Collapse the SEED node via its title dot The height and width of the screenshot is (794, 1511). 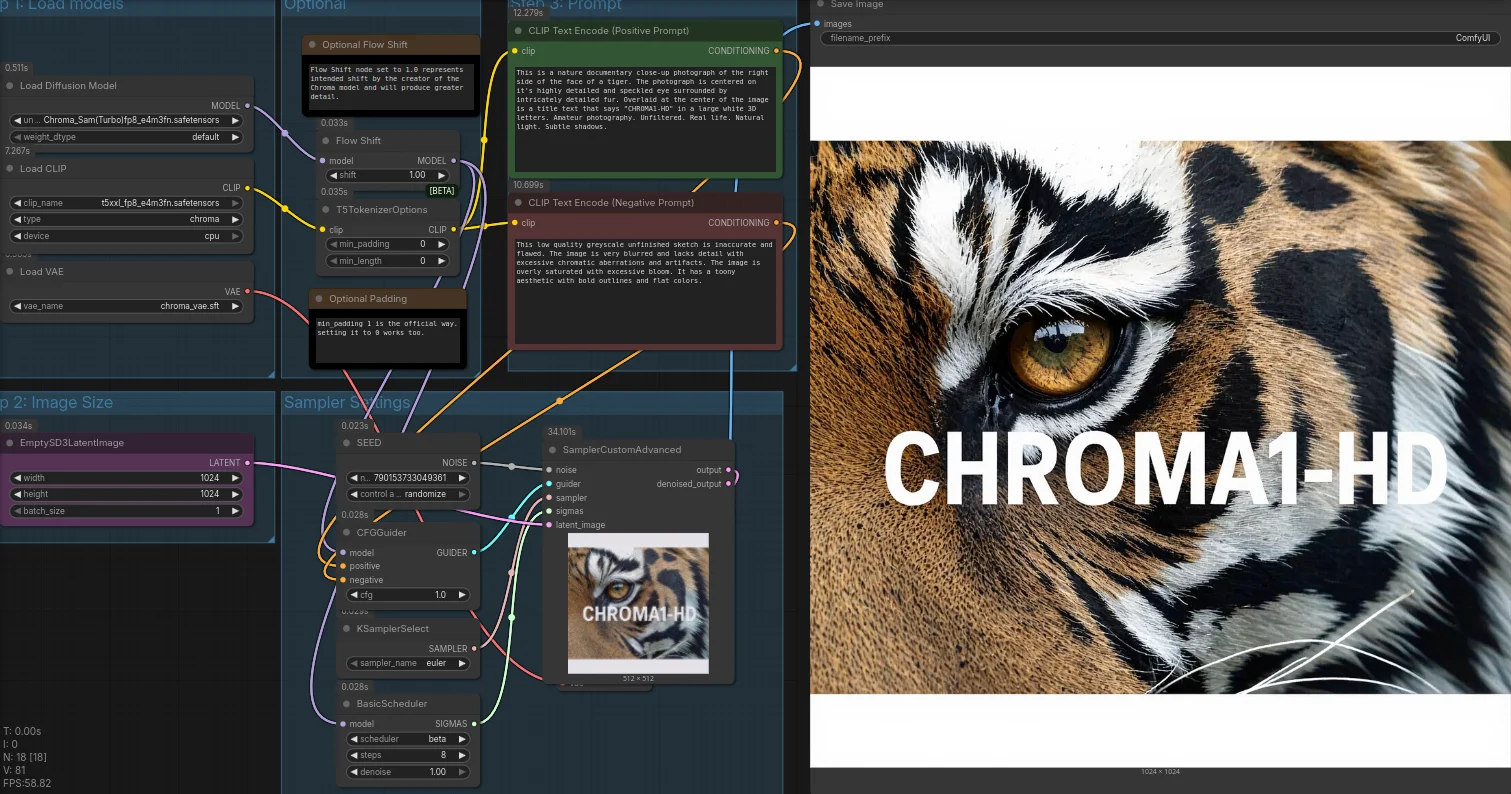click(x=347, y=443)
